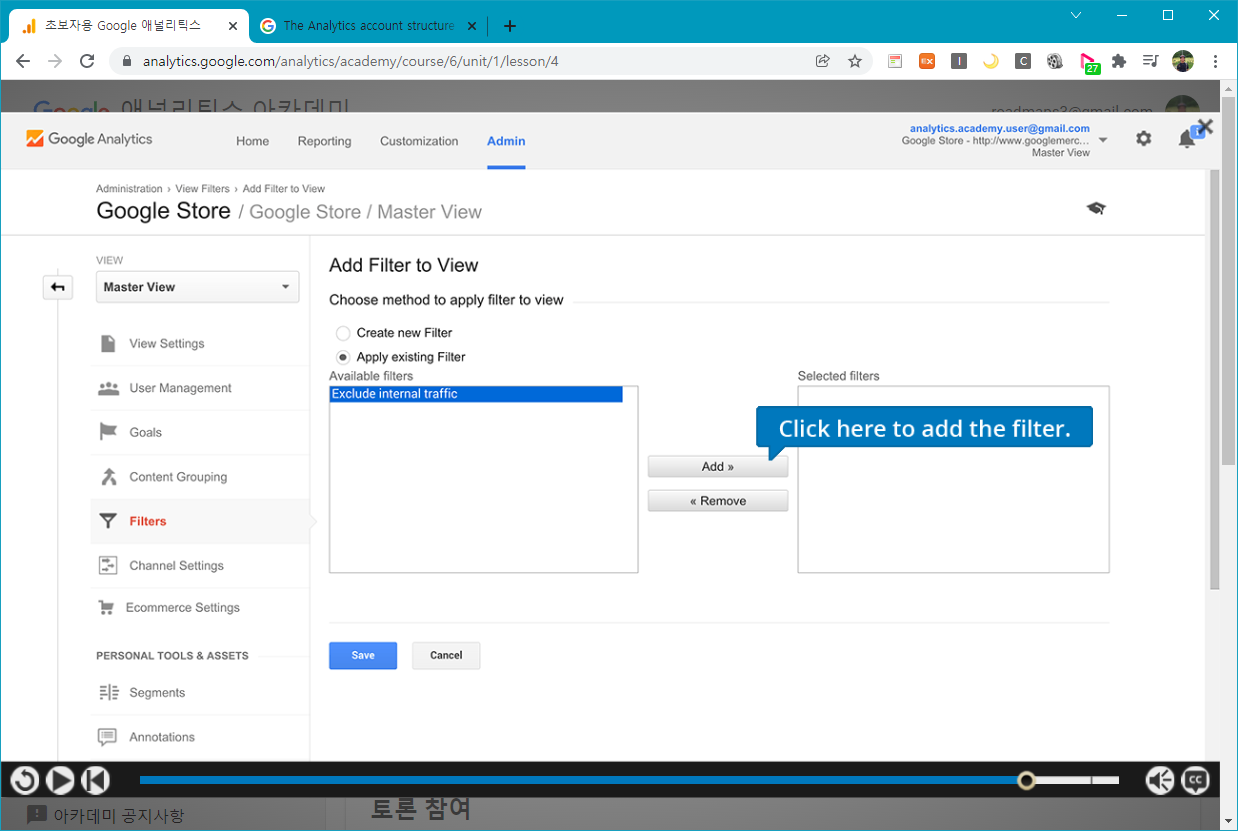Viewport: 1238px width, 831px height.
Task: Open the tab search chevron
Action: pos(1076,15)
